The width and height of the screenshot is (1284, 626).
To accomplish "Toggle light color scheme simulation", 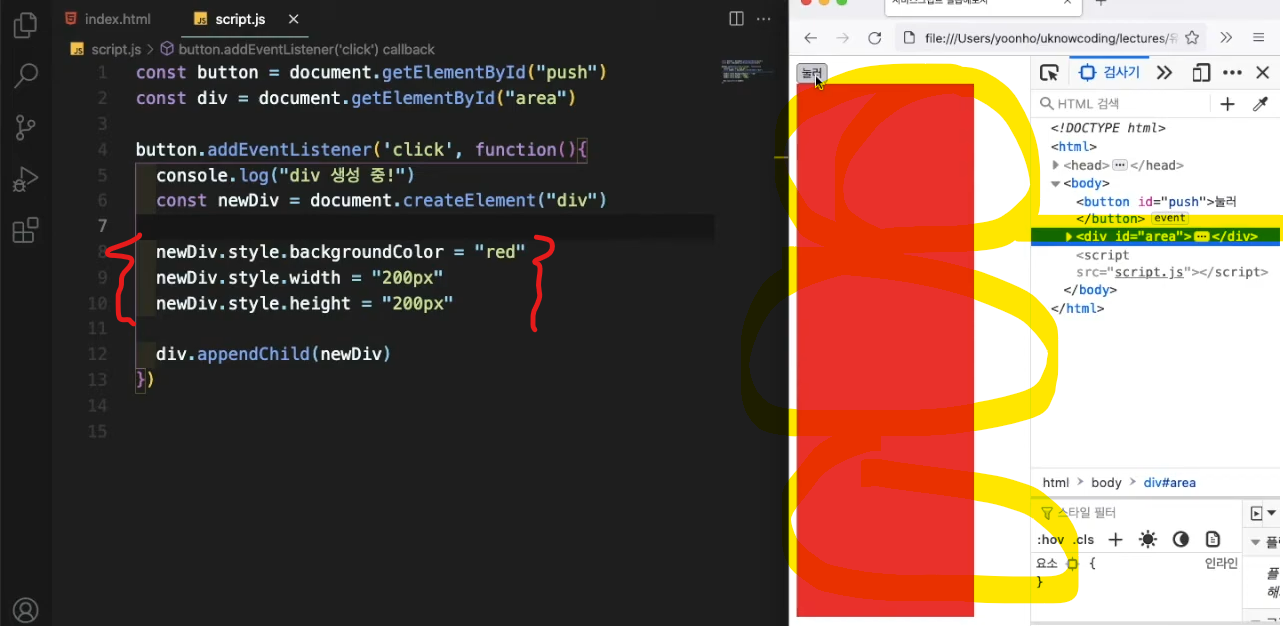I will (1148, 540).
